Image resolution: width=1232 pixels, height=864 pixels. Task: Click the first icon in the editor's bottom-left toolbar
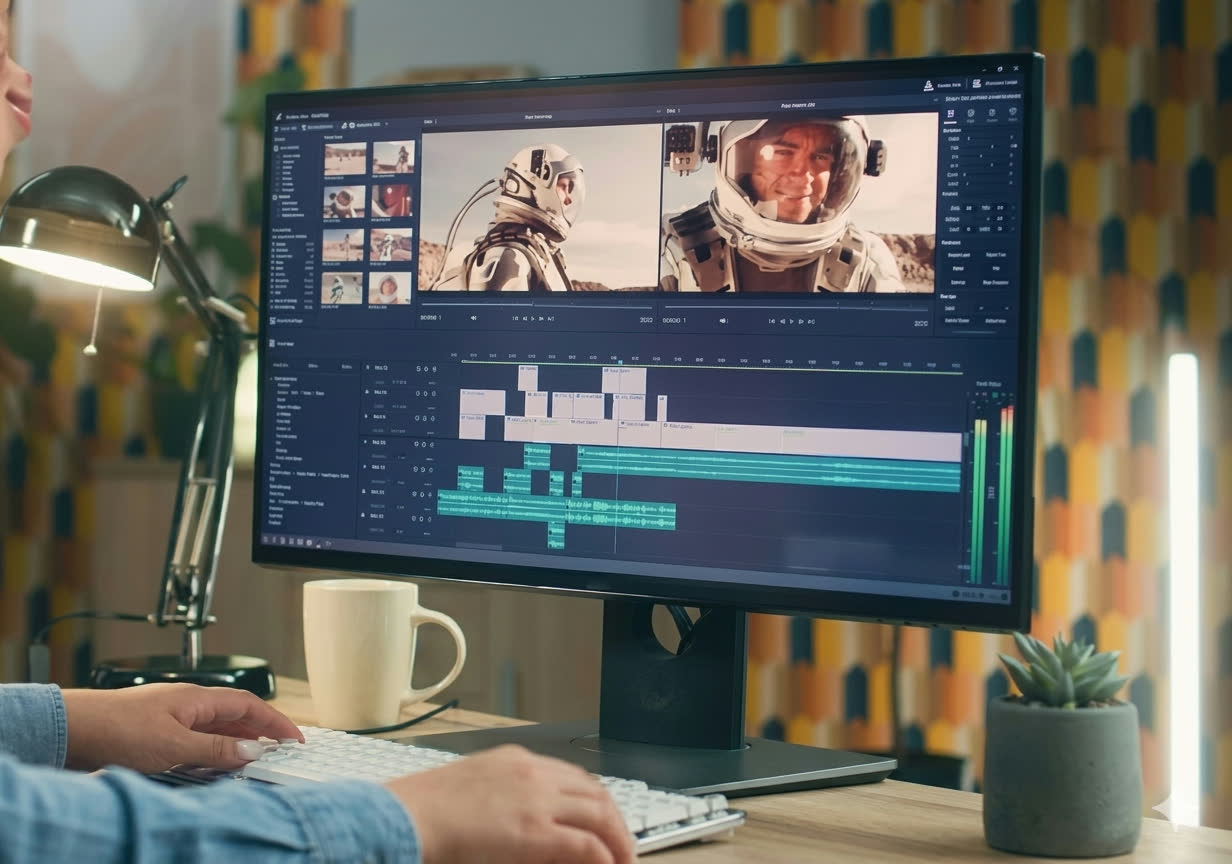266,541
